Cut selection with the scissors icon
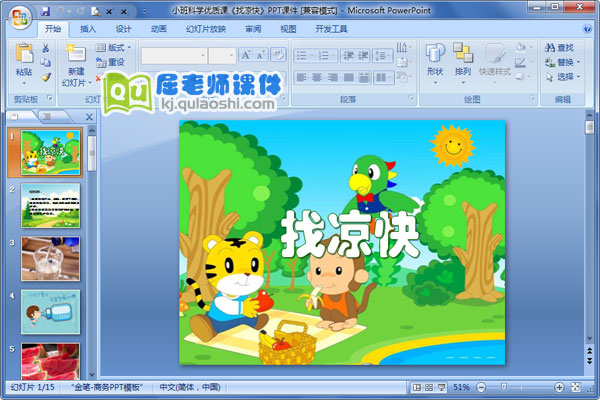Screen dimensions: 600x400 [x=46, y=48]
